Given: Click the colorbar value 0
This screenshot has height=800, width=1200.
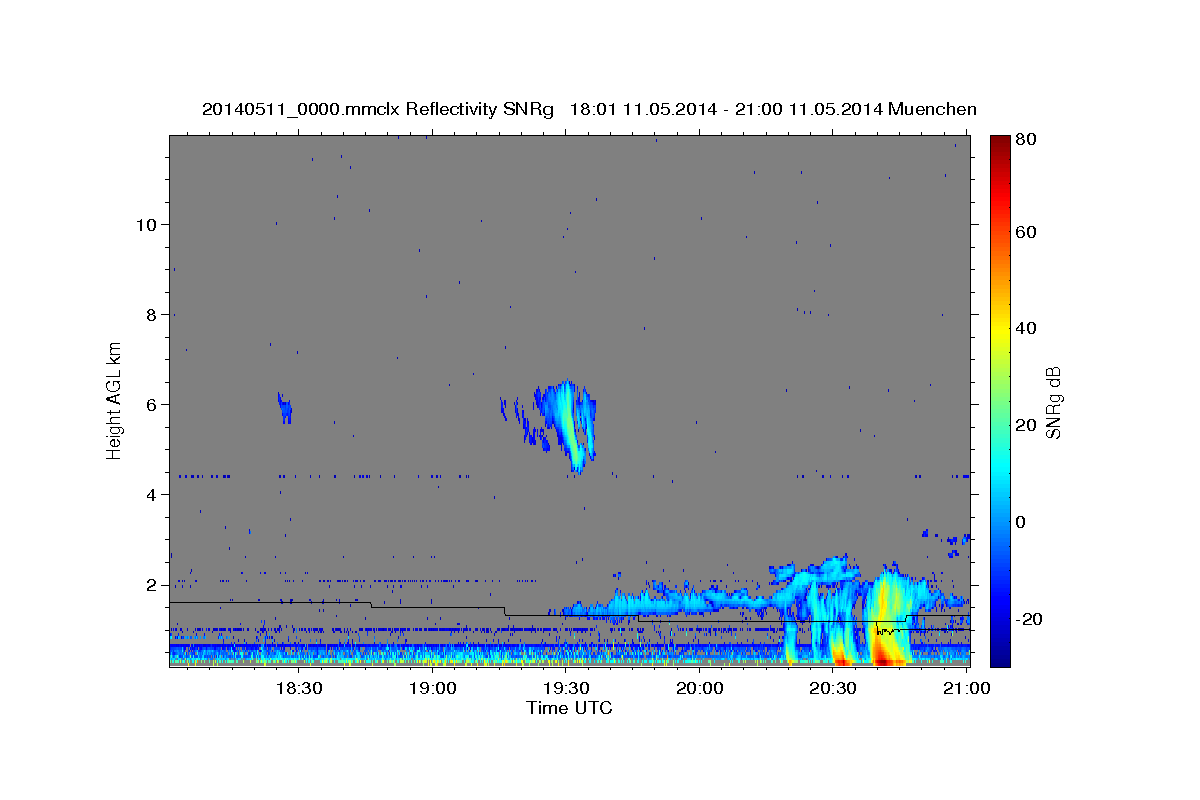Looking at the screenshot, I should tap(1022, 522).
